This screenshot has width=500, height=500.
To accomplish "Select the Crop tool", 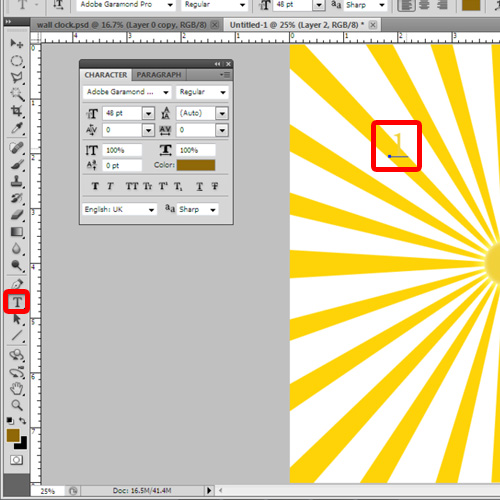I will [x=16, y=111].
